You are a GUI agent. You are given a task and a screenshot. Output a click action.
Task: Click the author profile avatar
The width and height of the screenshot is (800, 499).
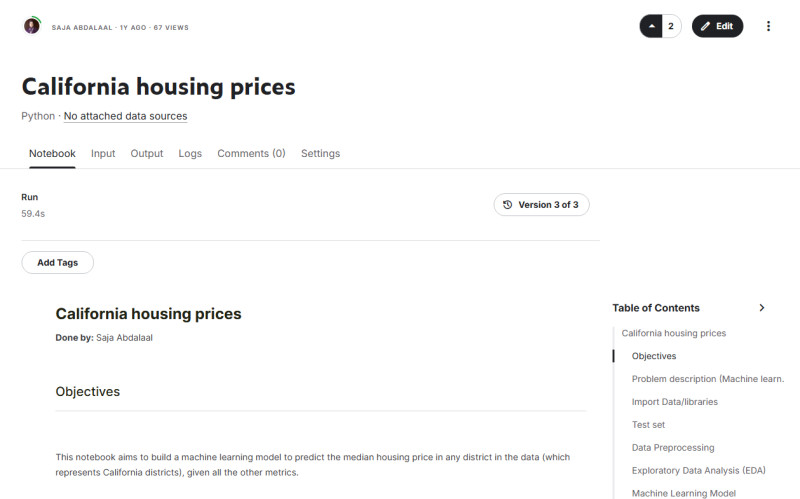[x=32, y=26]
